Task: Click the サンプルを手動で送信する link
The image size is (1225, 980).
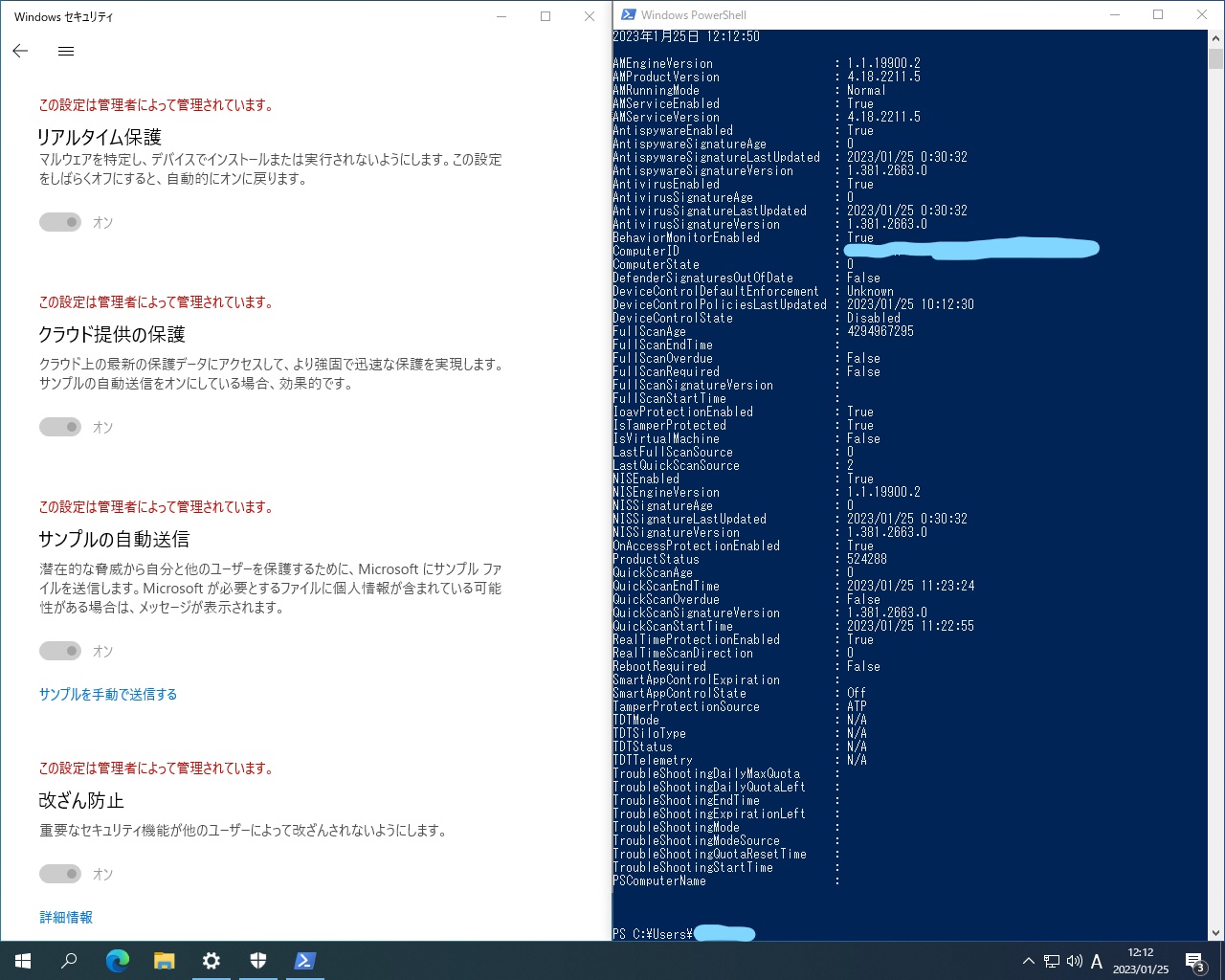Action: [107, 694]
